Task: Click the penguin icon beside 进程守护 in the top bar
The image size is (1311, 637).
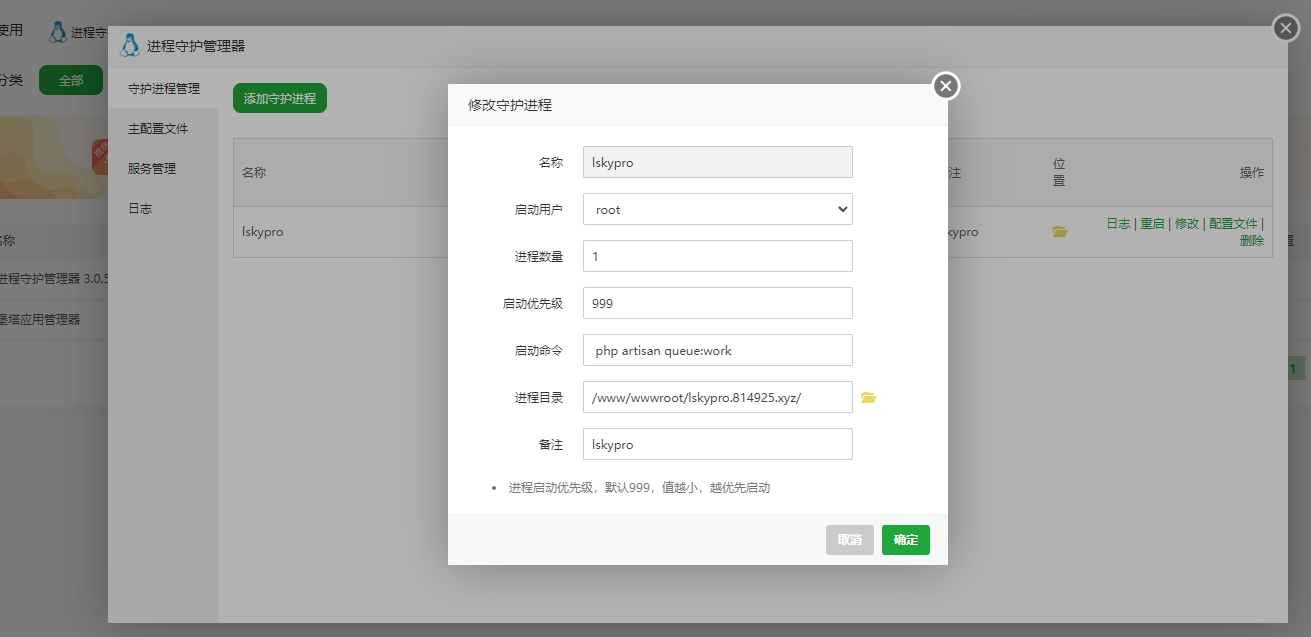Action: [x=56, y=30]
